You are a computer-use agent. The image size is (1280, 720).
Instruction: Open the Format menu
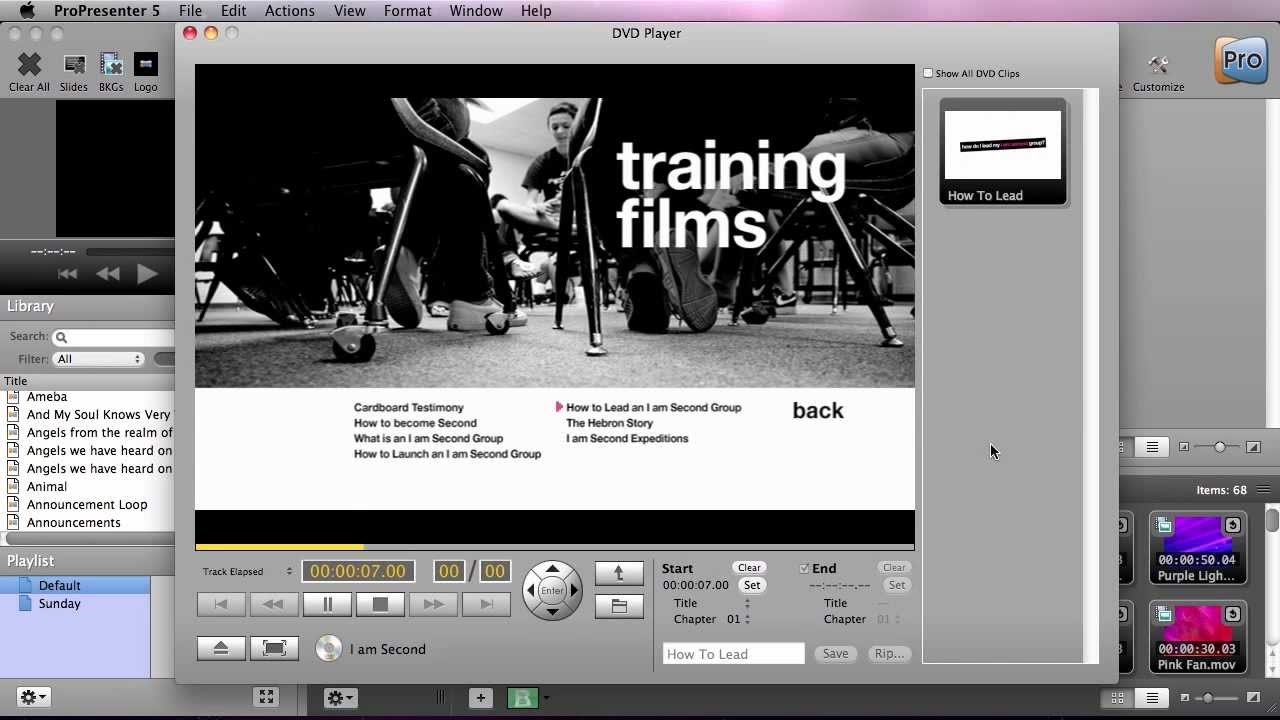tap(408, 11)
